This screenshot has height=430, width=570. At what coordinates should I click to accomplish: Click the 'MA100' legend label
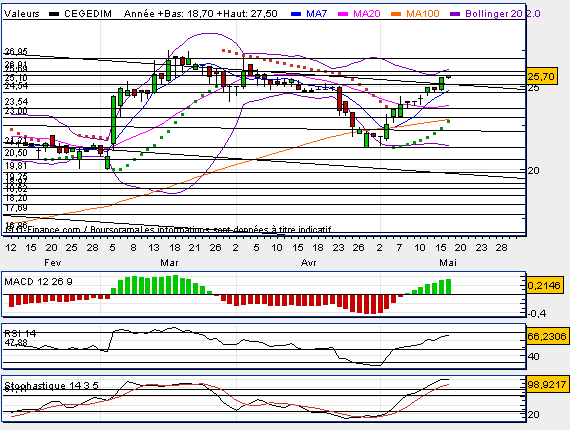(x=422, y=14)
